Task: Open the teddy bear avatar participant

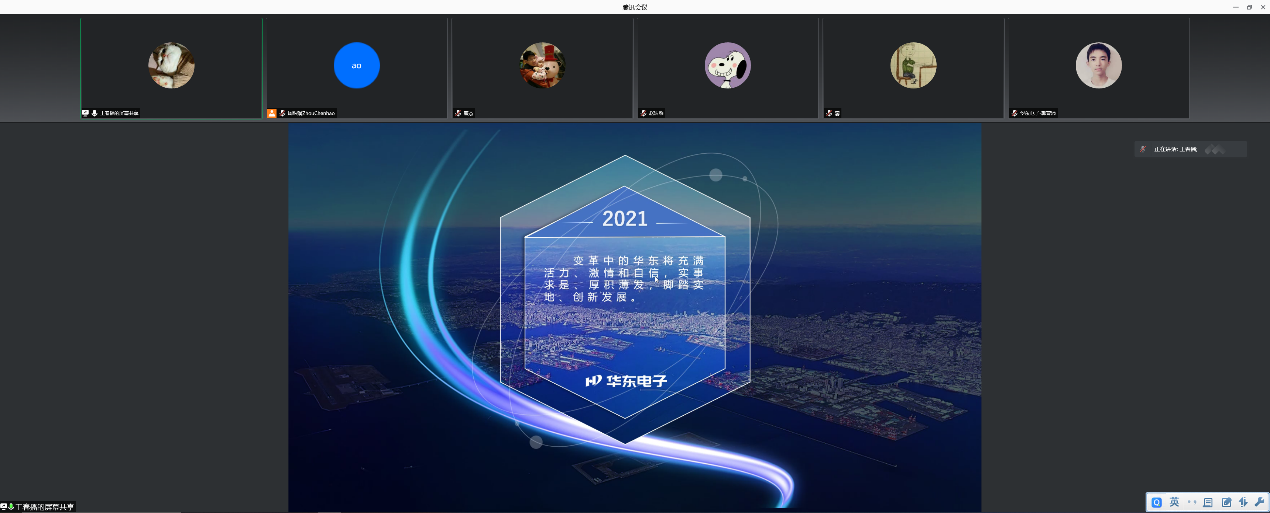Action: pos(542,66)
